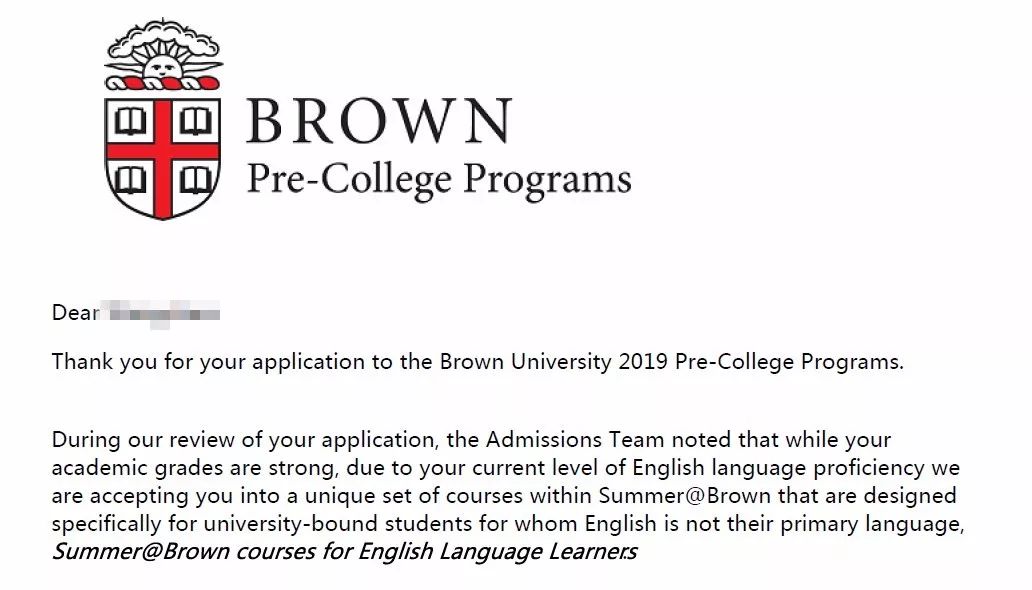Click the red cross center on shield

click(x=163, y=152)
